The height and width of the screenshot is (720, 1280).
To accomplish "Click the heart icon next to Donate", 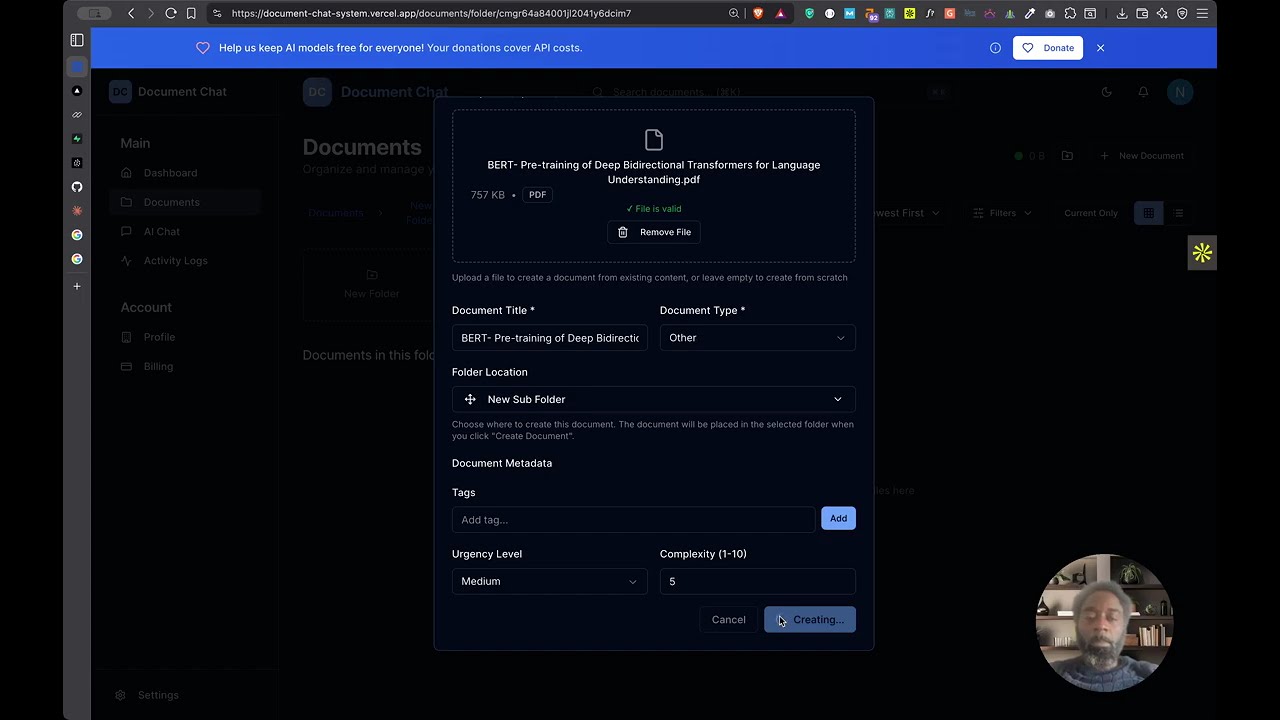I will (1027, 47).
